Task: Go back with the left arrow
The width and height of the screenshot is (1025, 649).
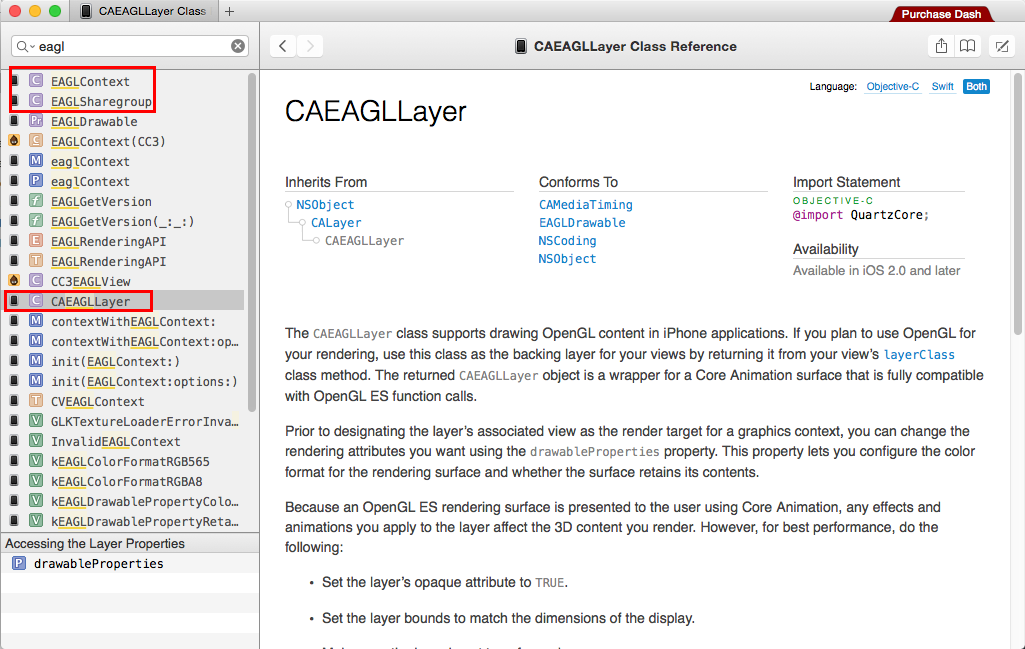Action: [284, 46]
